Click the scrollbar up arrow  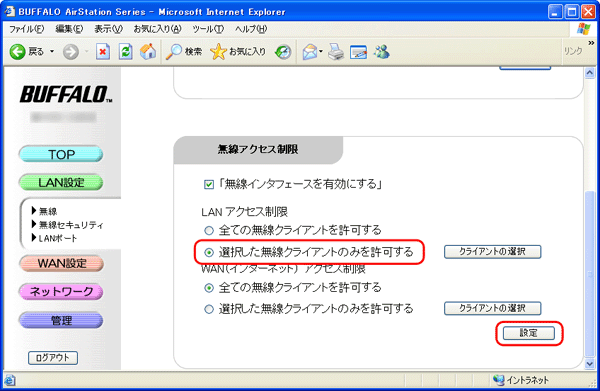pos(590,73)
